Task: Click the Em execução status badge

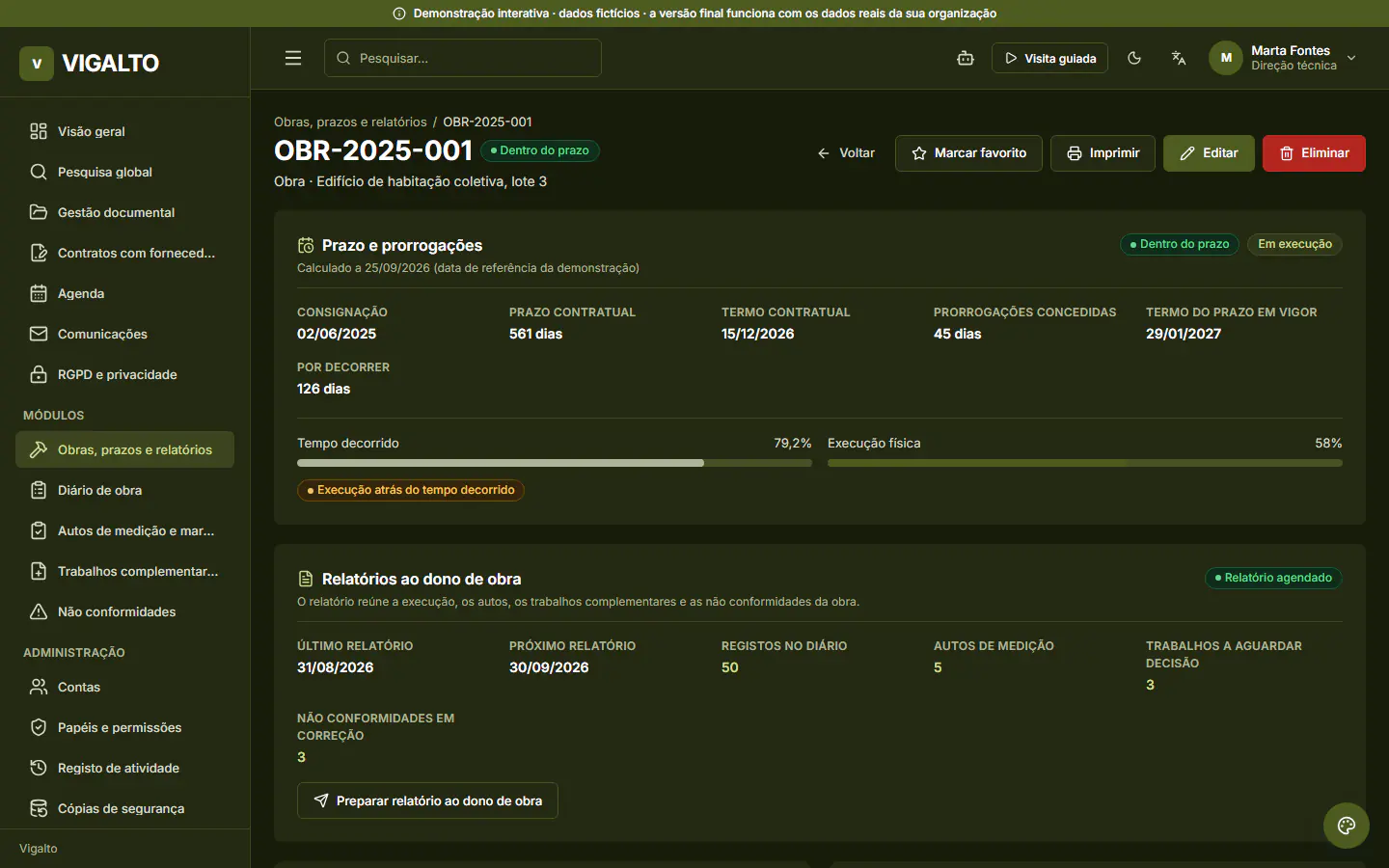Action: (1294, 244)
